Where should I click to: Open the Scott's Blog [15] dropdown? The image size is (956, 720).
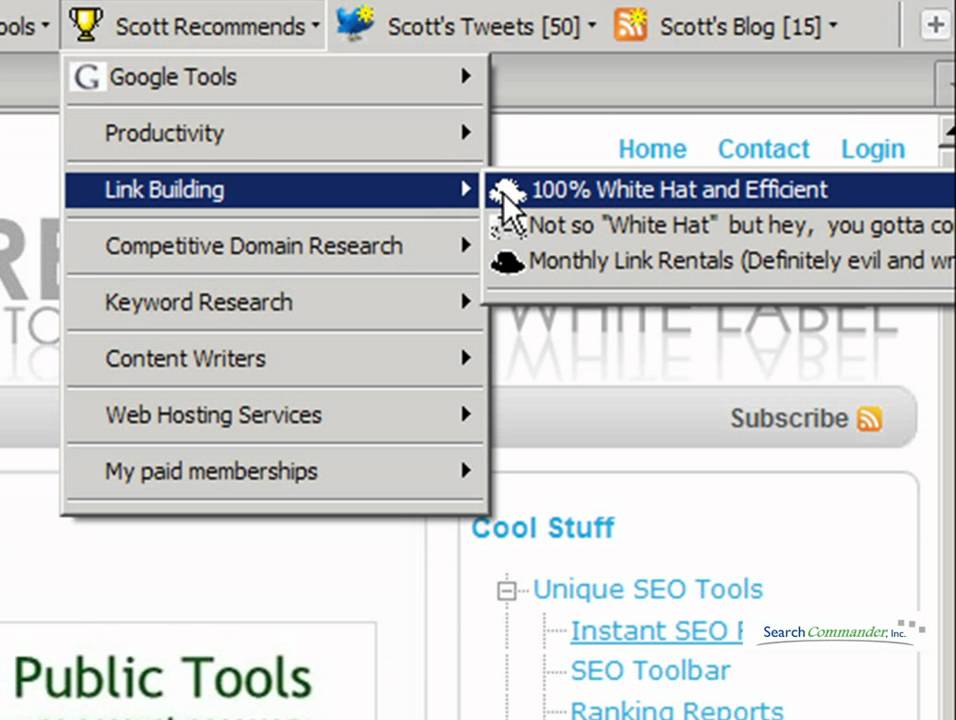click(726, 26)
